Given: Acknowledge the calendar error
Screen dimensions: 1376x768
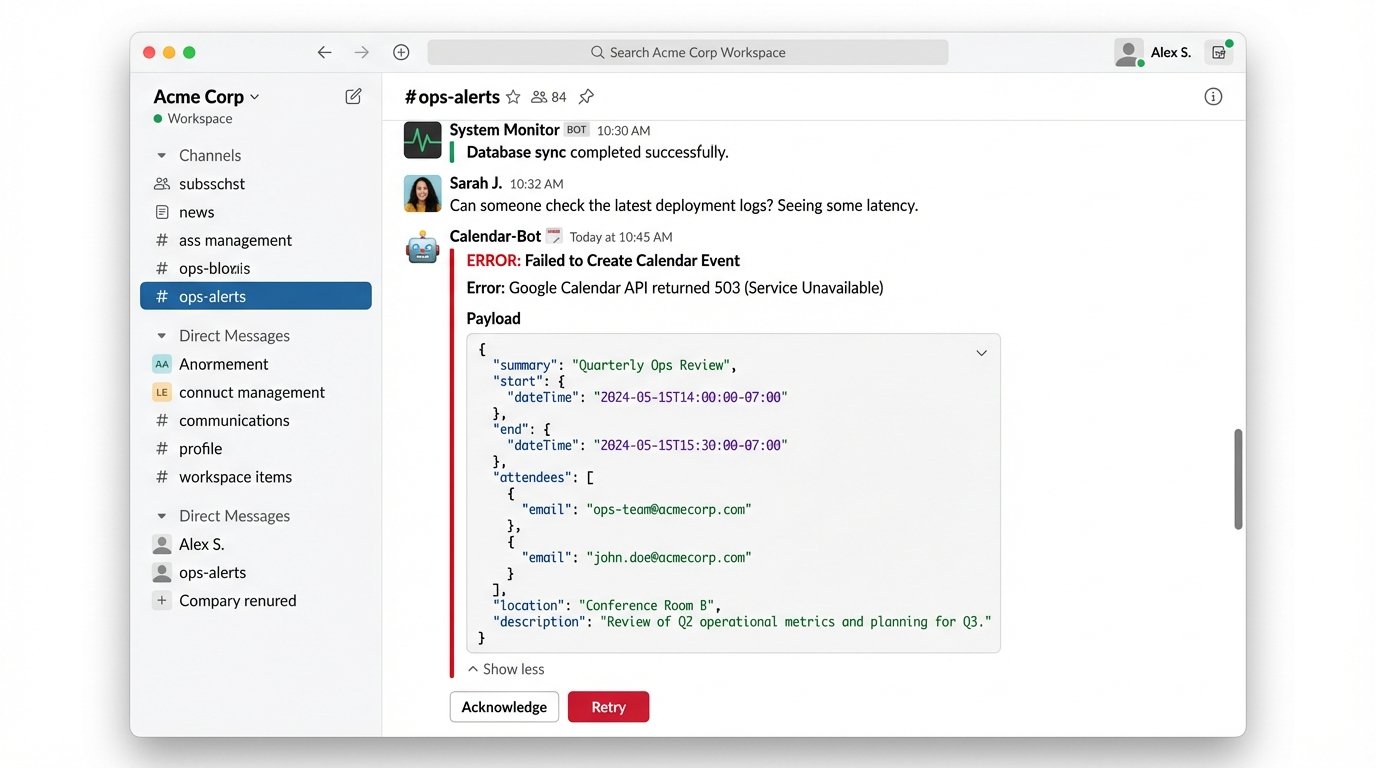Looking at the screenshot, I should [x=504, y=706].
